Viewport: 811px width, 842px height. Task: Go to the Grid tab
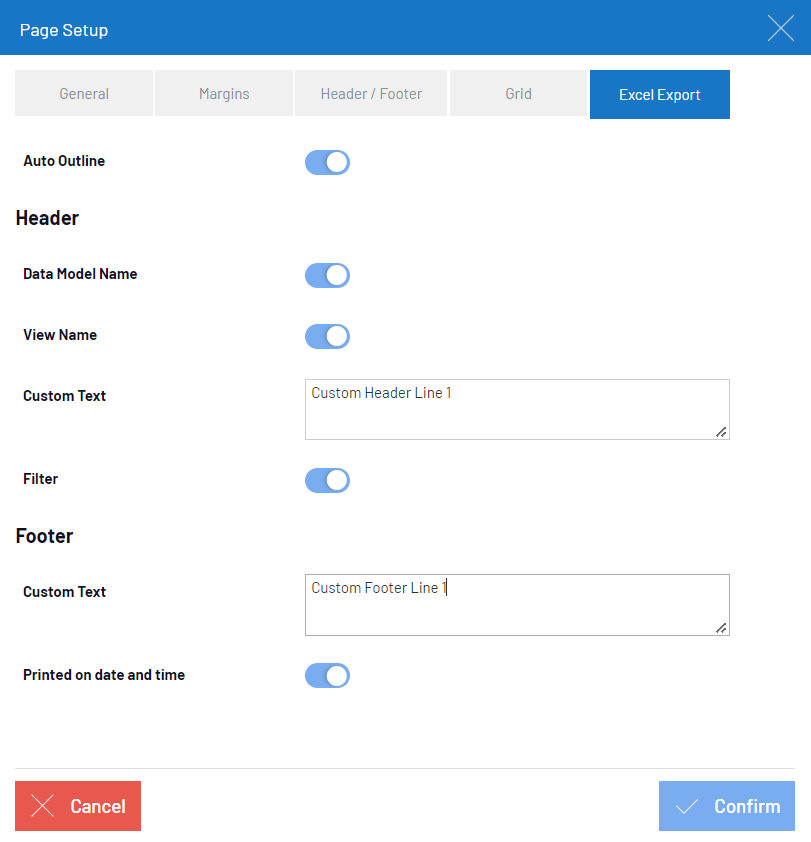tap(518, 94)
